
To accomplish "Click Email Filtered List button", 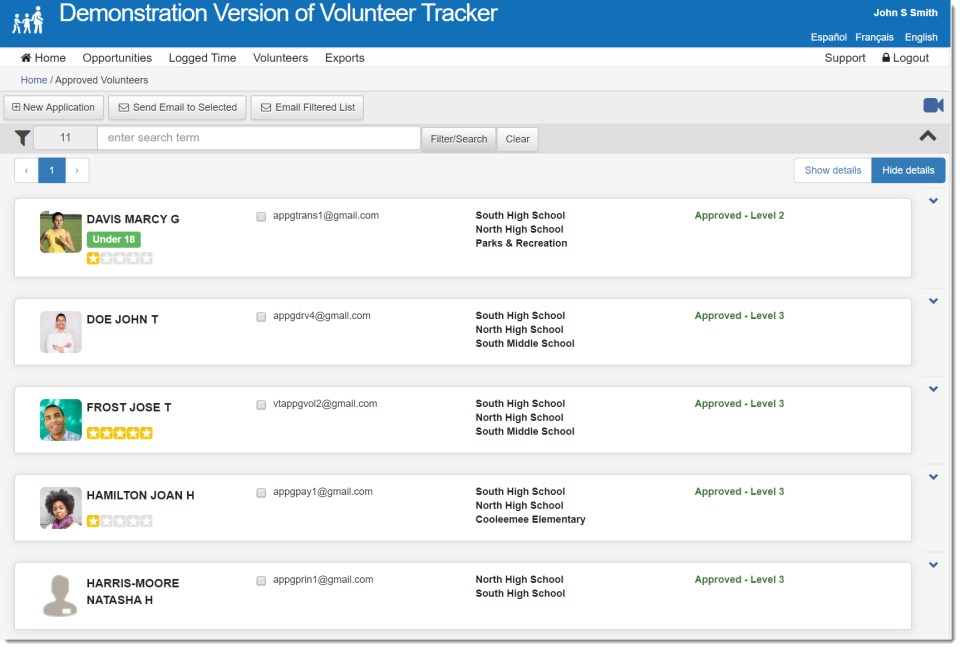I will pos(307,108).
